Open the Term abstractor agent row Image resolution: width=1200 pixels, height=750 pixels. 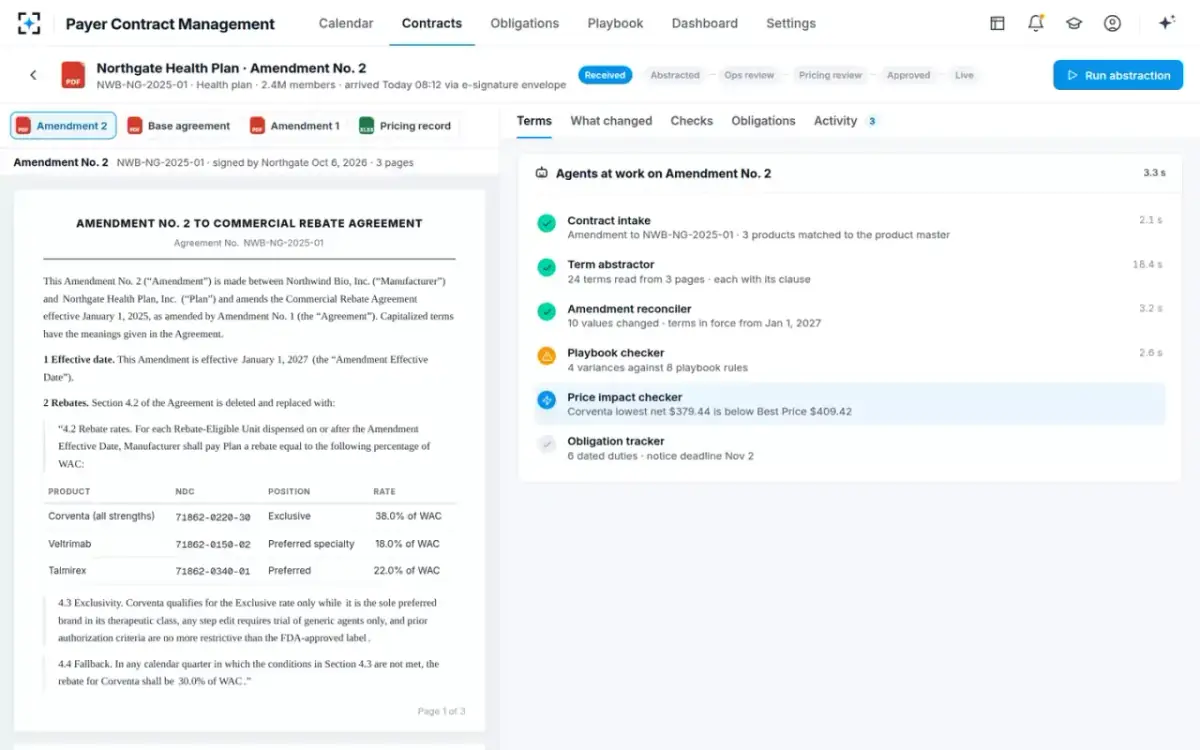point(850,271)
